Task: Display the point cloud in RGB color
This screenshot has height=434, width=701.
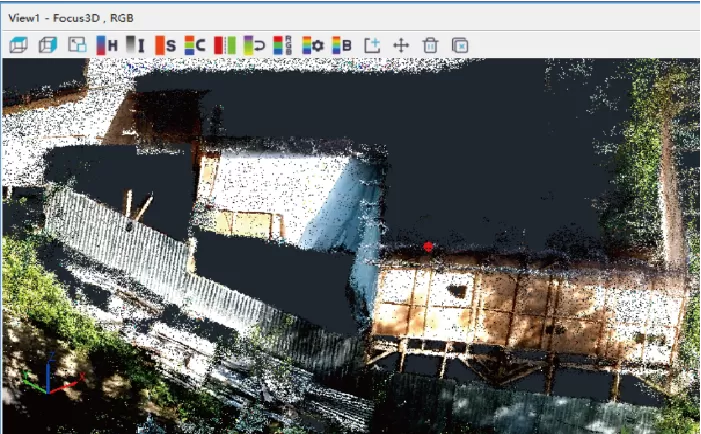Action: tap(283, 45)
